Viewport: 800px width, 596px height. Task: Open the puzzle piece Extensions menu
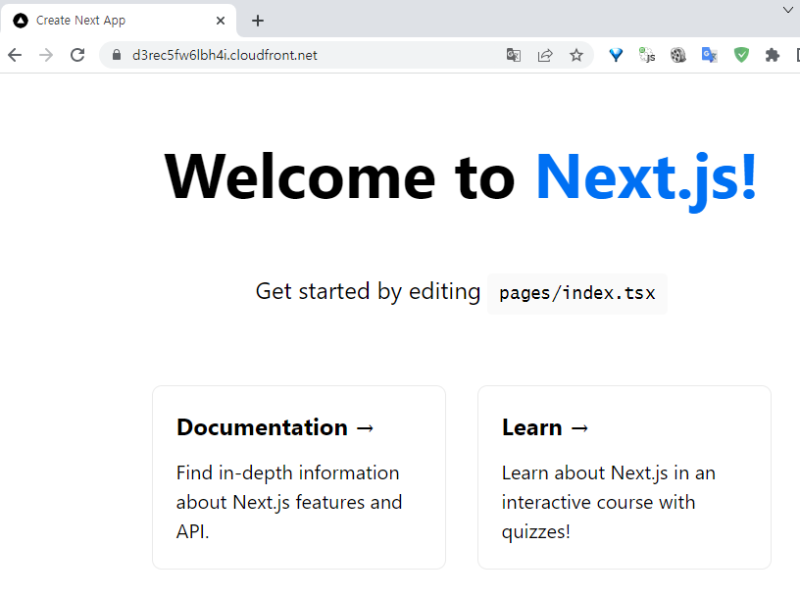772,55
